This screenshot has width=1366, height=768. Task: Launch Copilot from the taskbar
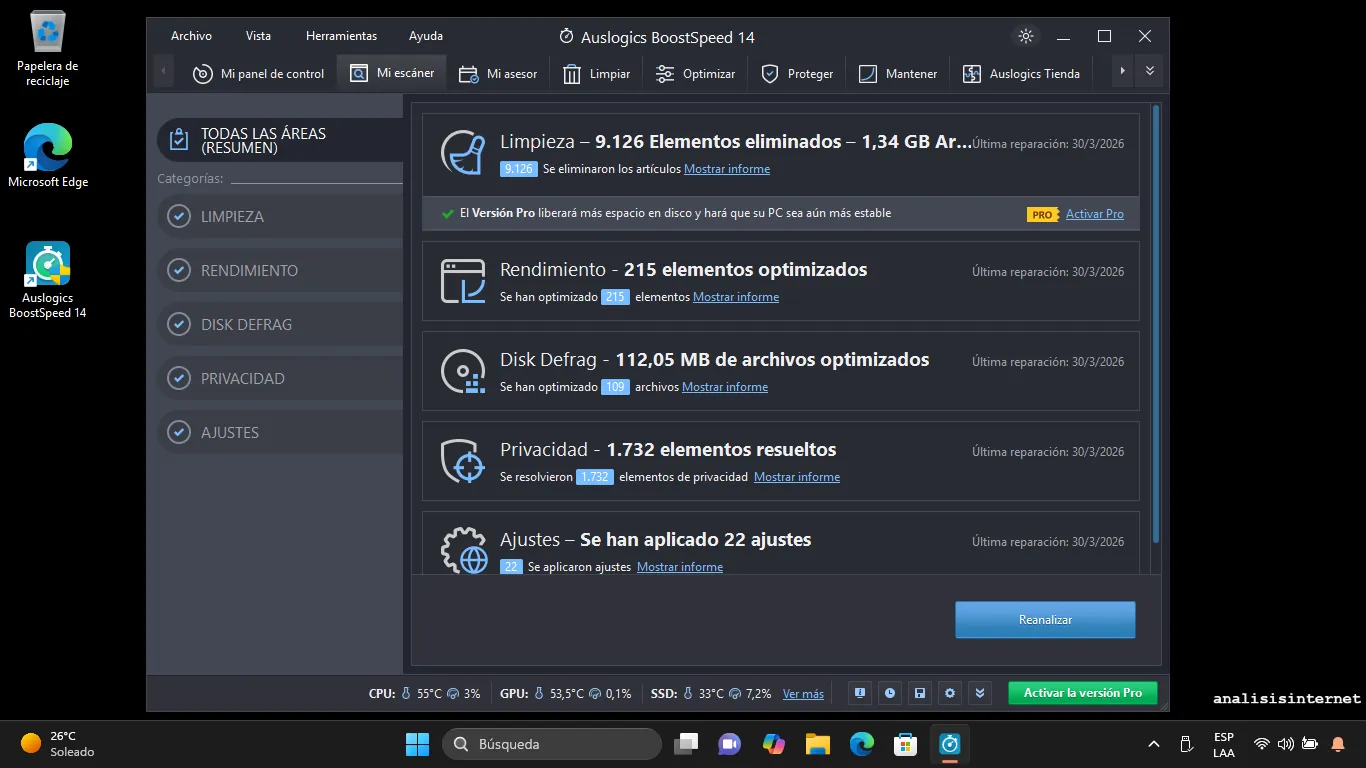pyautogui.click(x=774, y=744)
